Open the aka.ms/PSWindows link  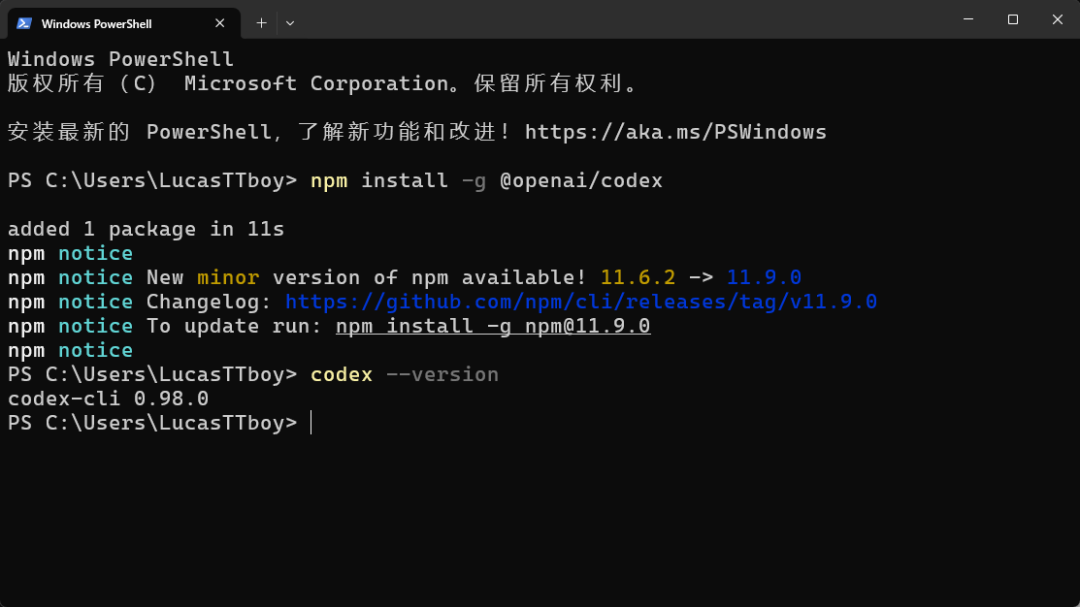click(675, 132)
